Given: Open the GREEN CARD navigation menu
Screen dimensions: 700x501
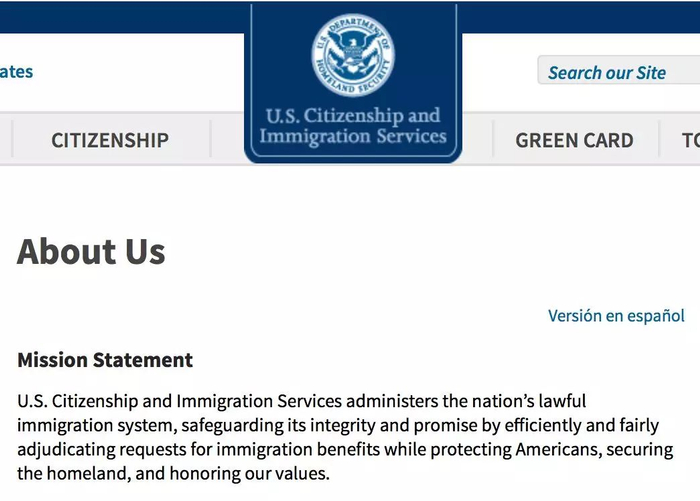Looking at the screenshot, I should (574, 140).
